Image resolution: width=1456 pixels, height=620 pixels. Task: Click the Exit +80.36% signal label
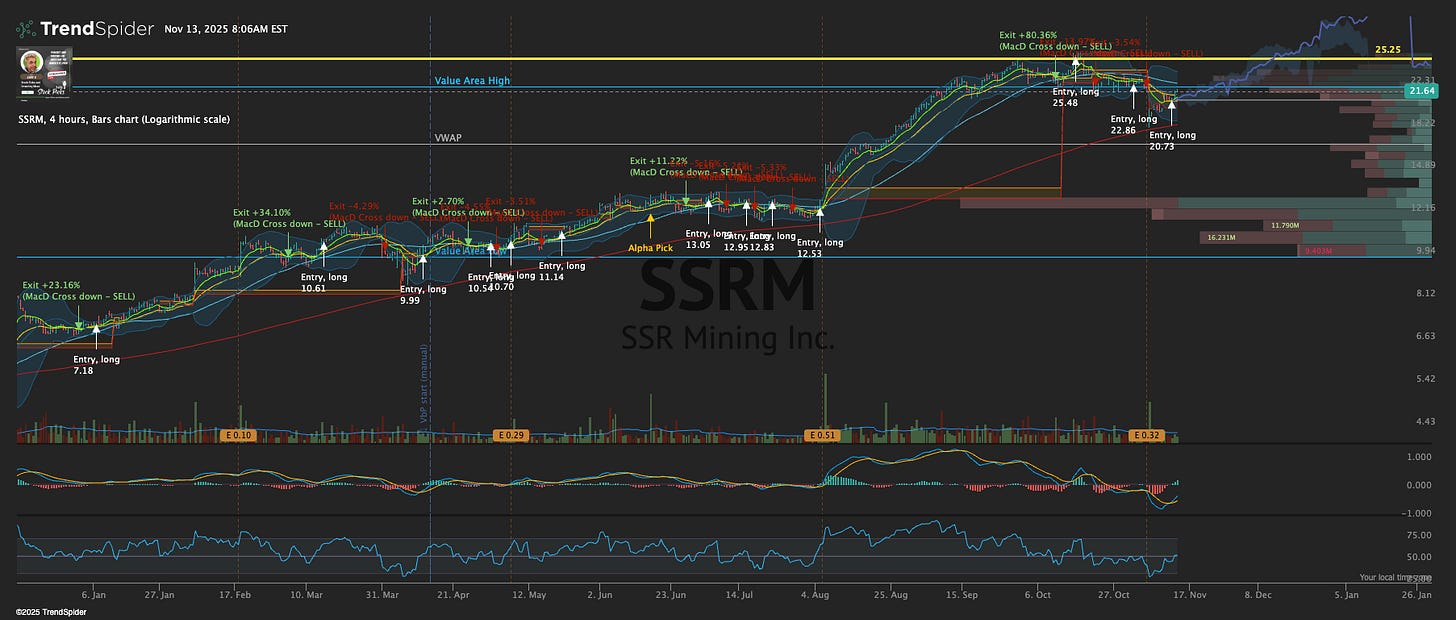click(1055, 41)
